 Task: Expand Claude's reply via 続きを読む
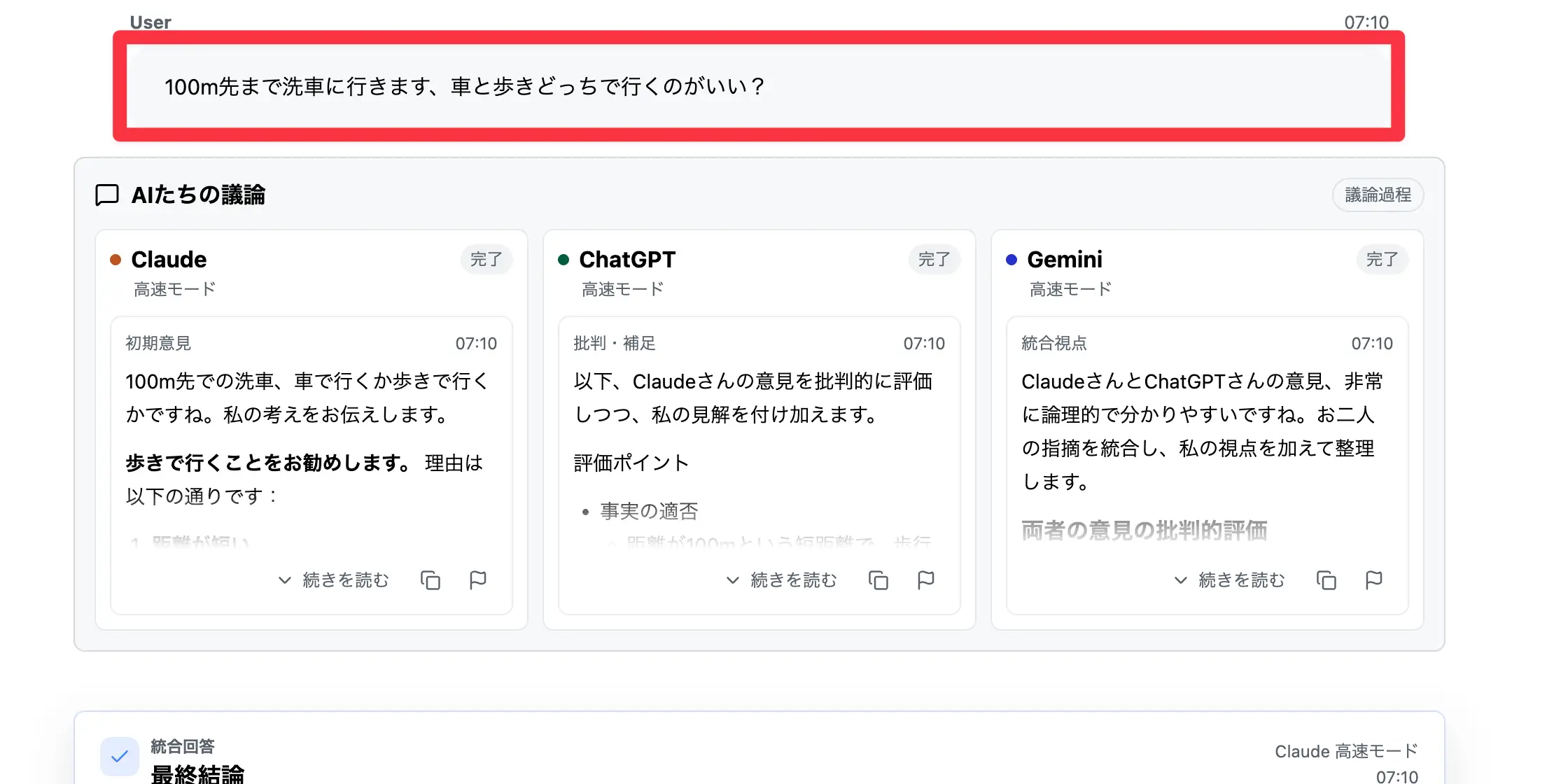[x=333, y=580]
